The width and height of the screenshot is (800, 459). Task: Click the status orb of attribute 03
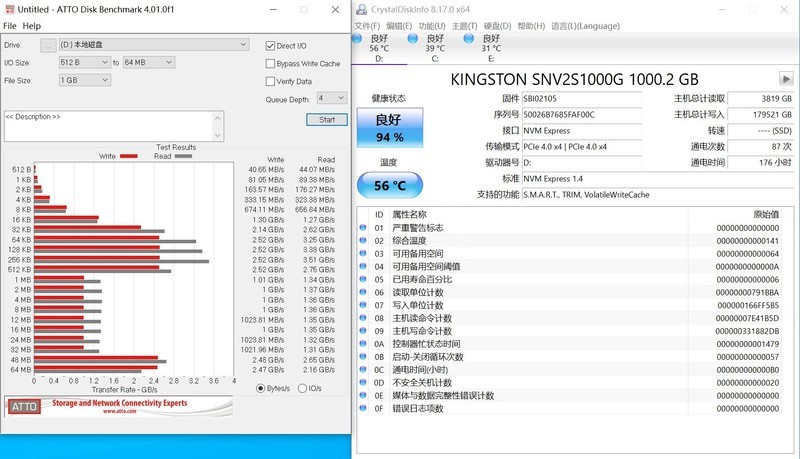[x=363, y=253]
